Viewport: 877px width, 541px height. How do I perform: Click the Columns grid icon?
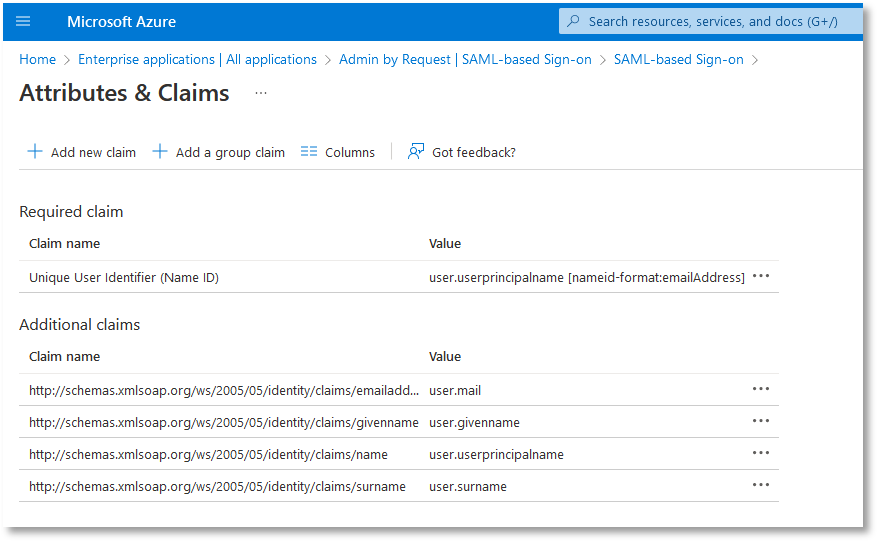[x=309, y=152]
